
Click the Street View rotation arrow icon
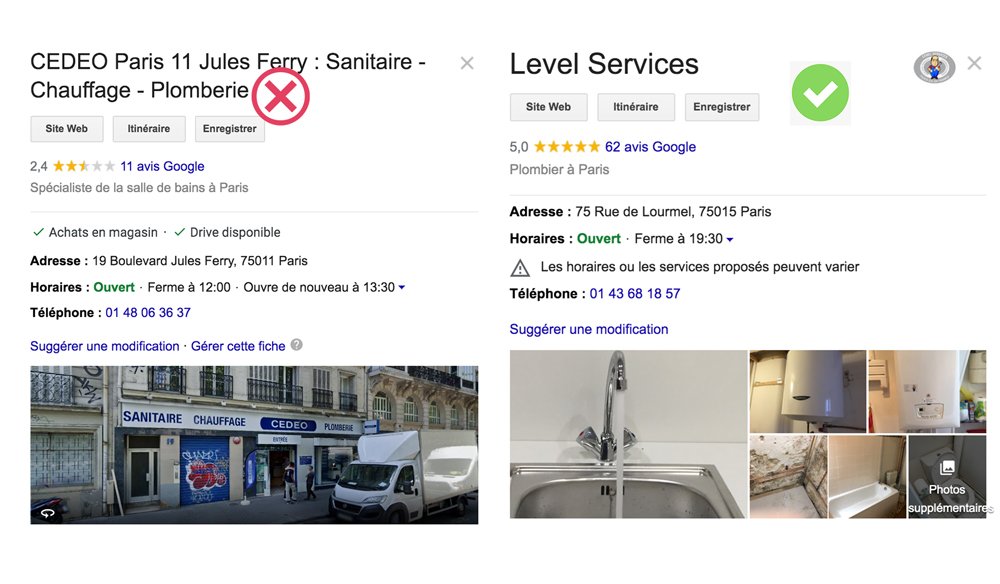(50, 513)
